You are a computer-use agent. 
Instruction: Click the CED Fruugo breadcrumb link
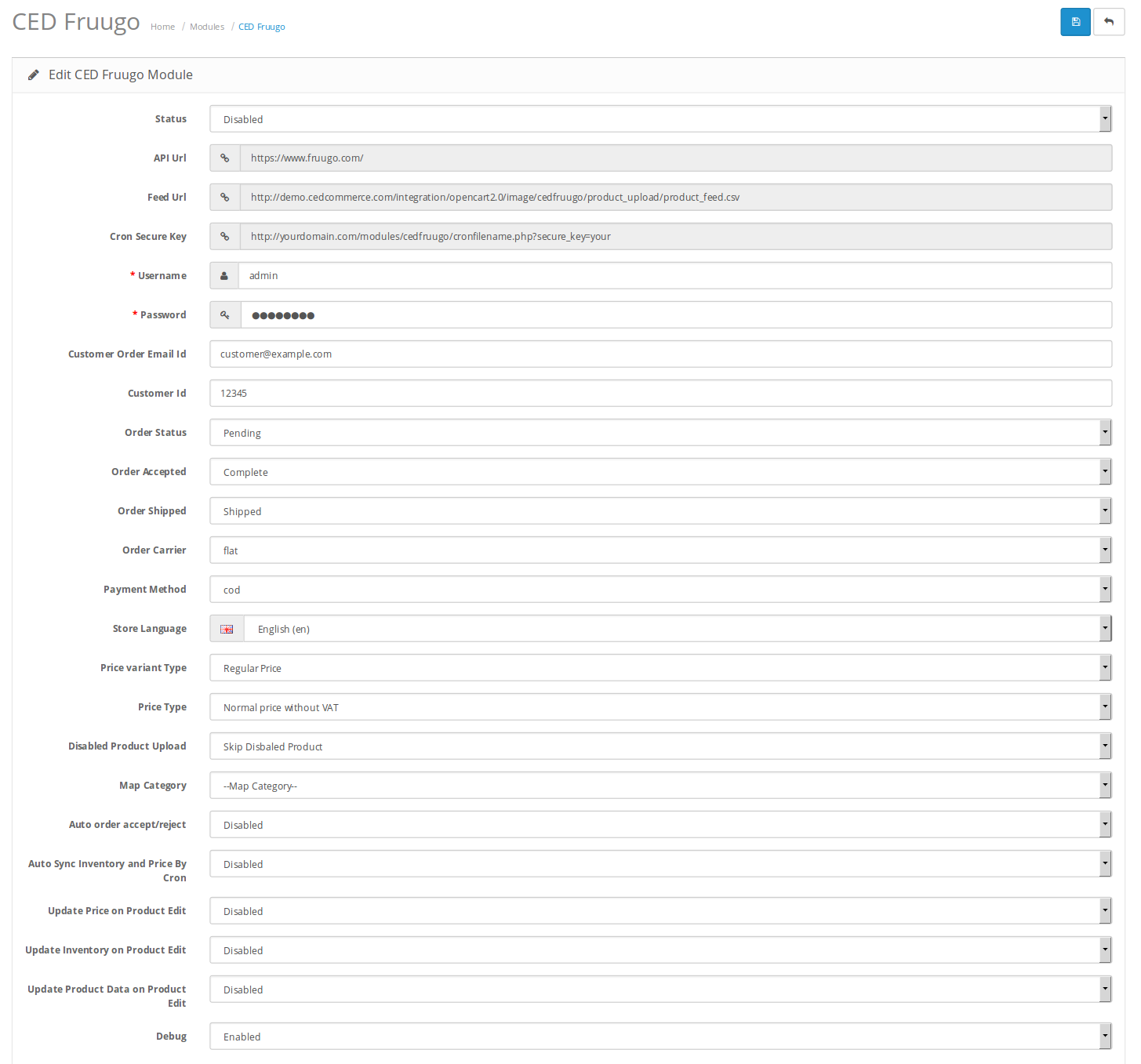[262, 27]
